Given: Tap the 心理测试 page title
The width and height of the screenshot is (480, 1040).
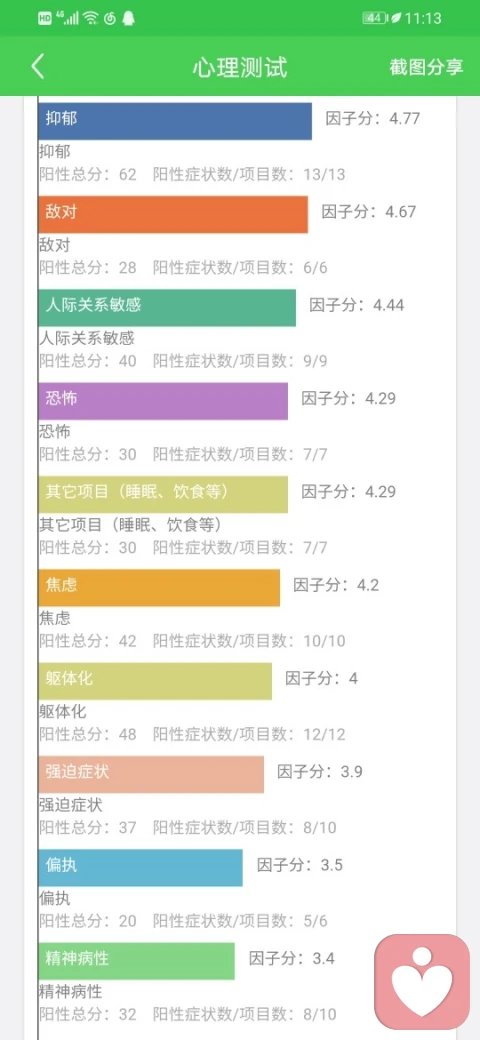Looking at the screenshot, I should [x=239, y=68].
